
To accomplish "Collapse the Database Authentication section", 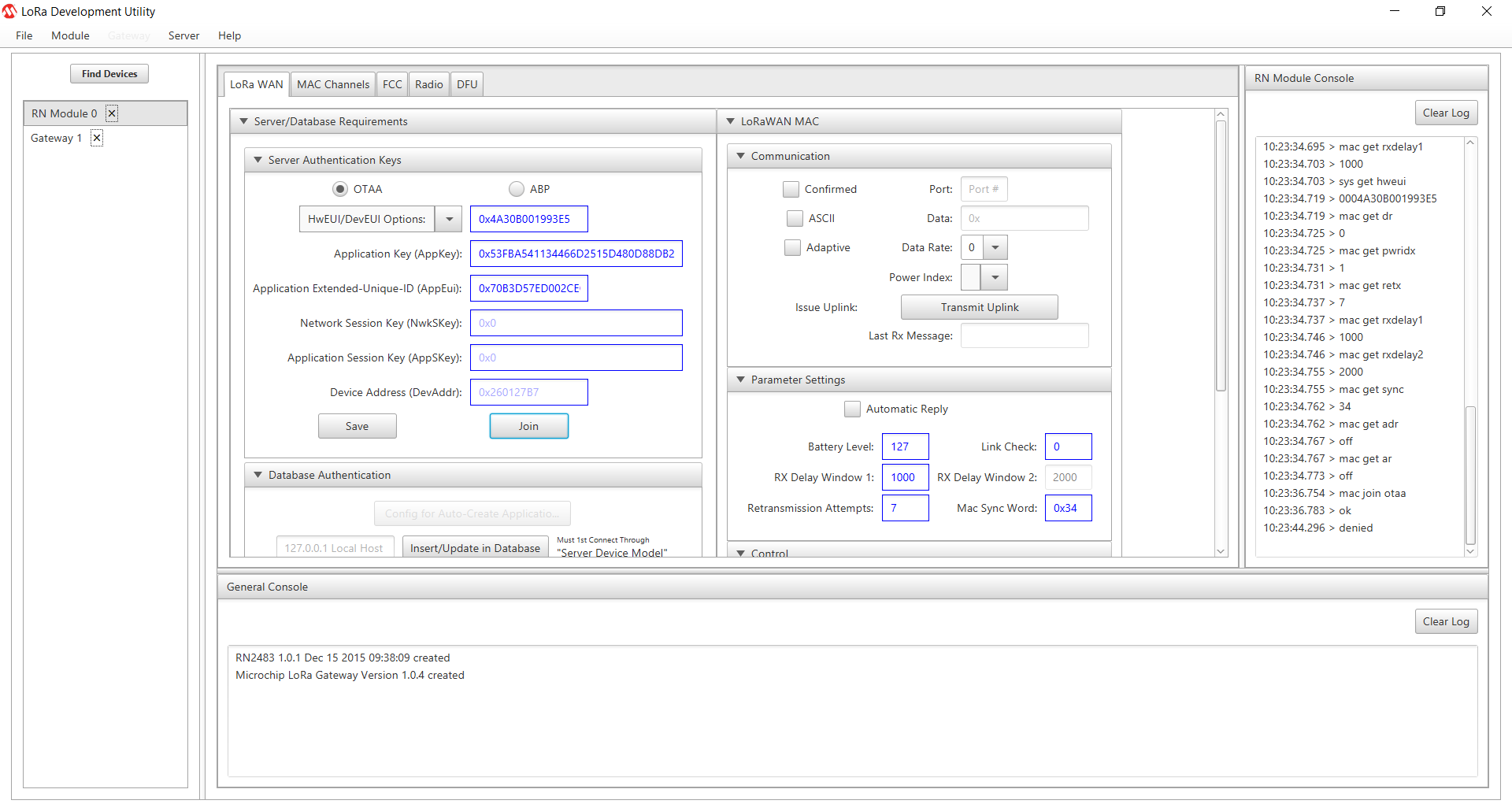I will coord(258,475).
